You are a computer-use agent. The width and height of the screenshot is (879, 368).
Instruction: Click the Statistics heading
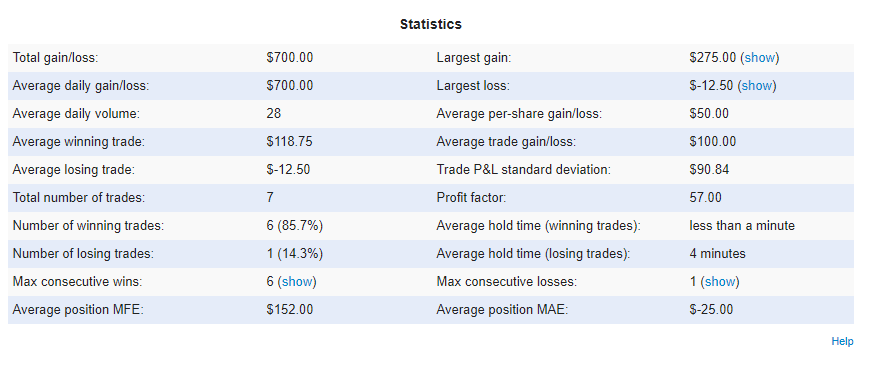(x=431, y=24)
